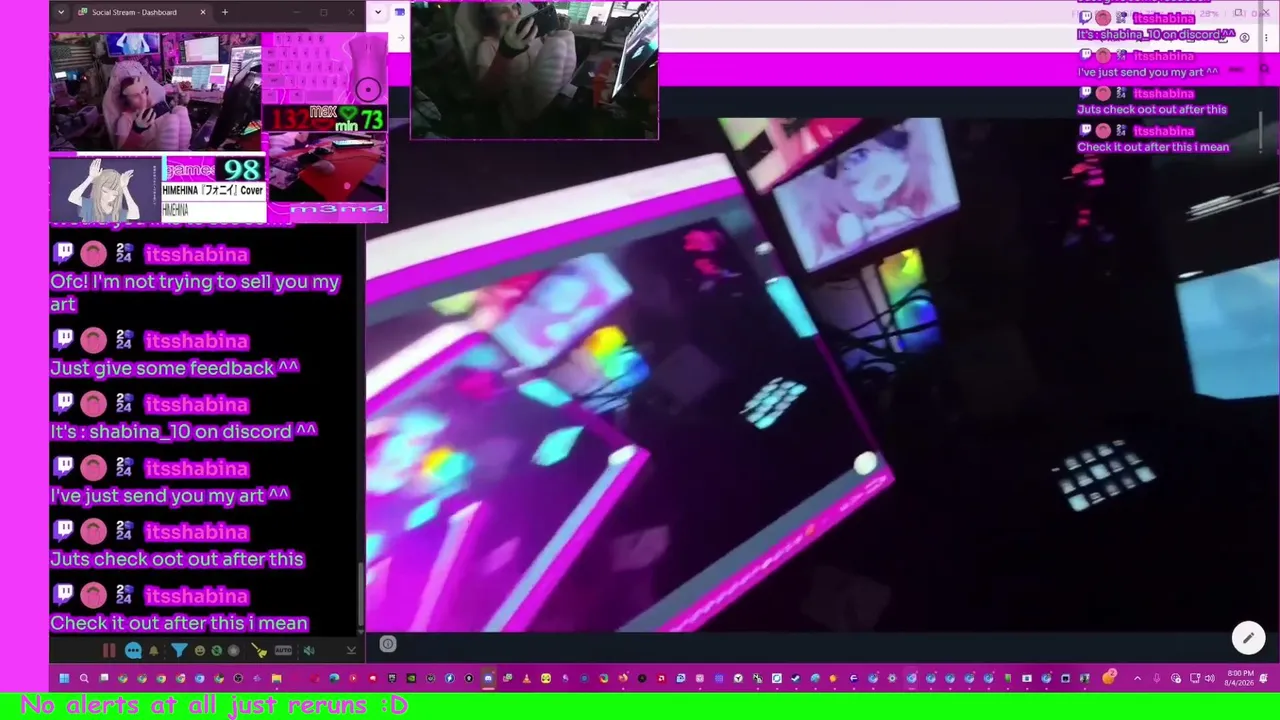Click the smiley face emoji icon
Image resolution: width=1280 pixels, height=720 pixels.
pos(200,651)
